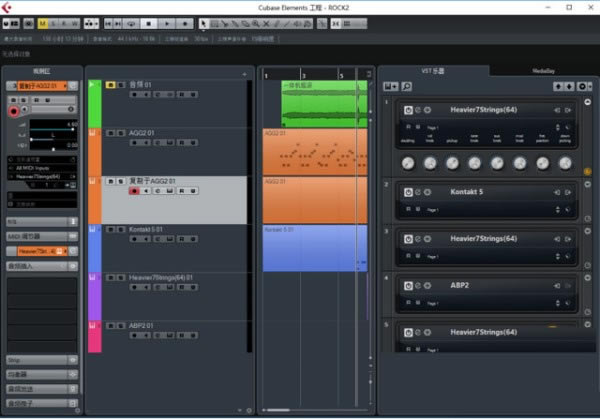This screenshot has width=600, height=419.
Task: Mute the 音频 01 track
Action: [x=109, y=85]
